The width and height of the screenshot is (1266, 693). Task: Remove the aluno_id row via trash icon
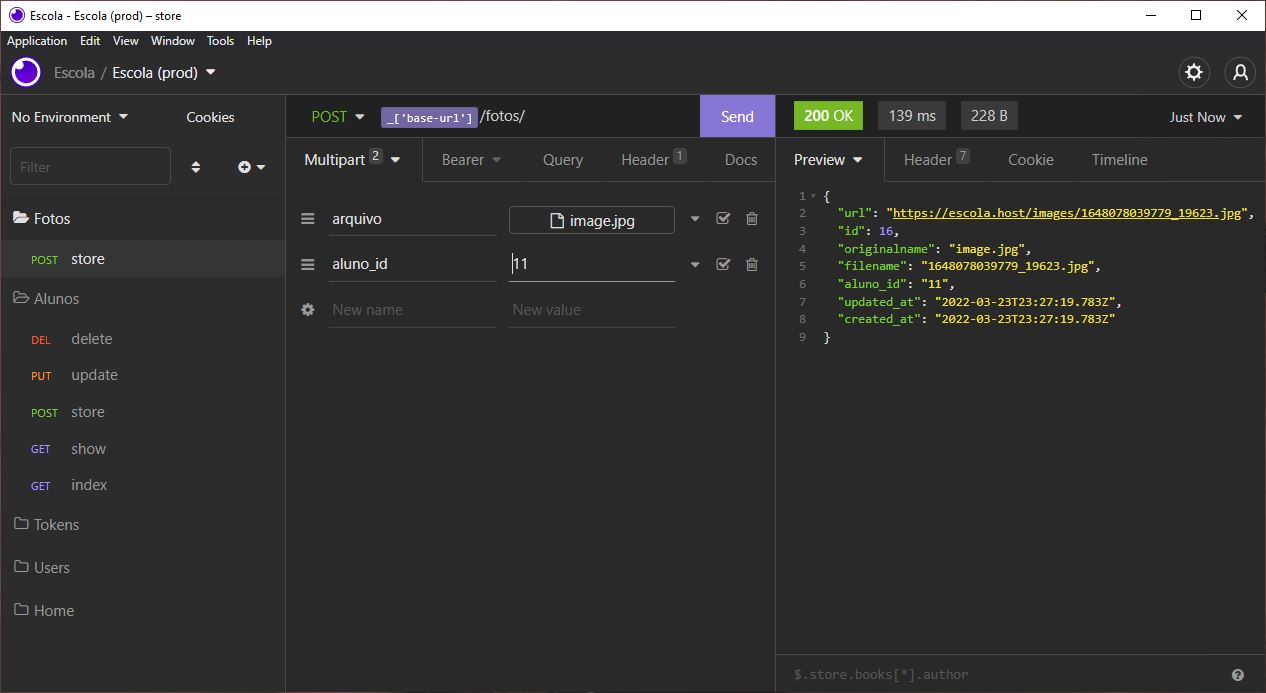point(751,263)
